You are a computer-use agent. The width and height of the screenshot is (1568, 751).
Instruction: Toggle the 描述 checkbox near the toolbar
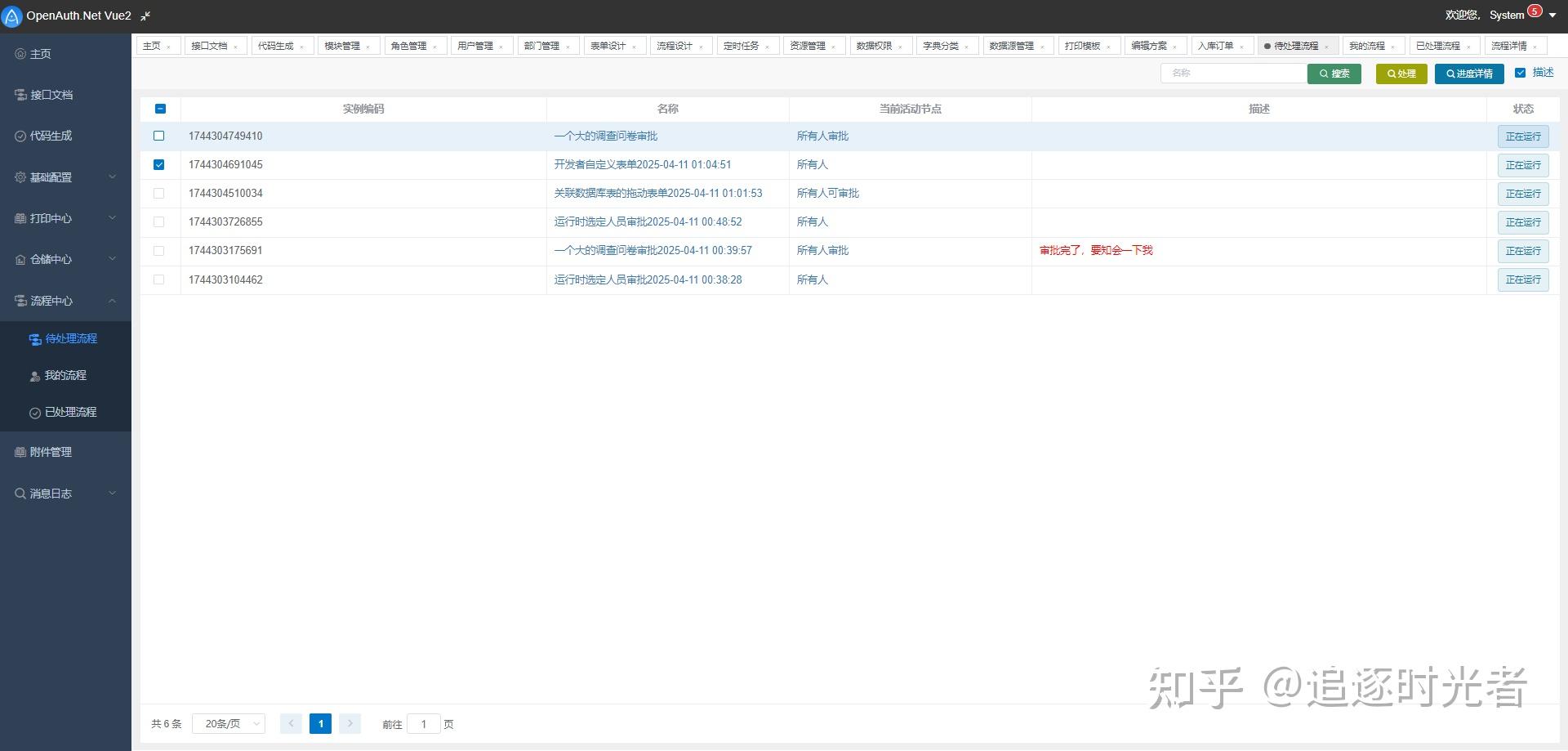click(1521, 73)
